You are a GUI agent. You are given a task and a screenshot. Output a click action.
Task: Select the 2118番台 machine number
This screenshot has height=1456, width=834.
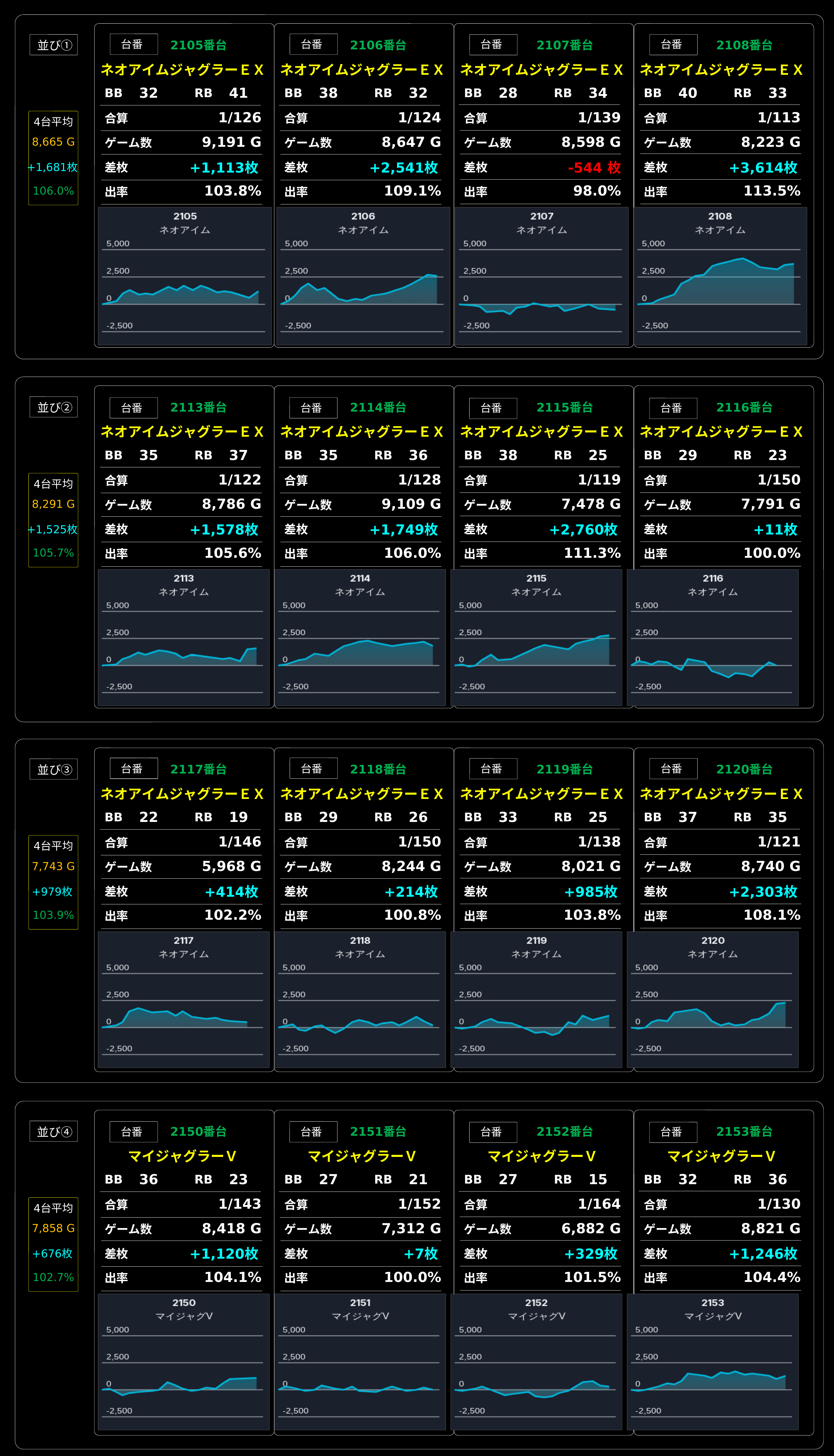tap(378, 770)
